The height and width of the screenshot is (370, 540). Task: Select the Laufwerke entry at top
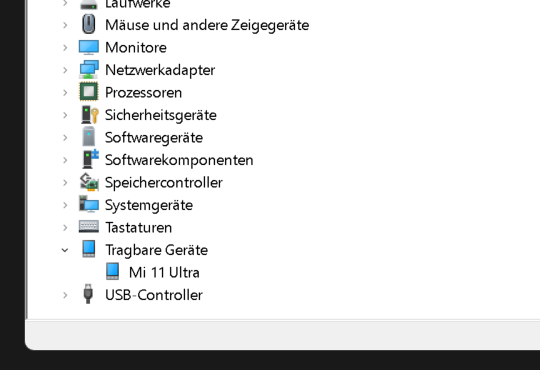pyautogui.click(x=137, y=4)
